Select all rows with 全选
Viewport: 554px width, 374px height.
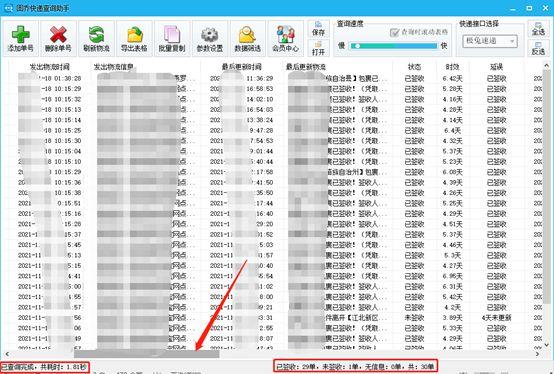[x=538, y=29]
